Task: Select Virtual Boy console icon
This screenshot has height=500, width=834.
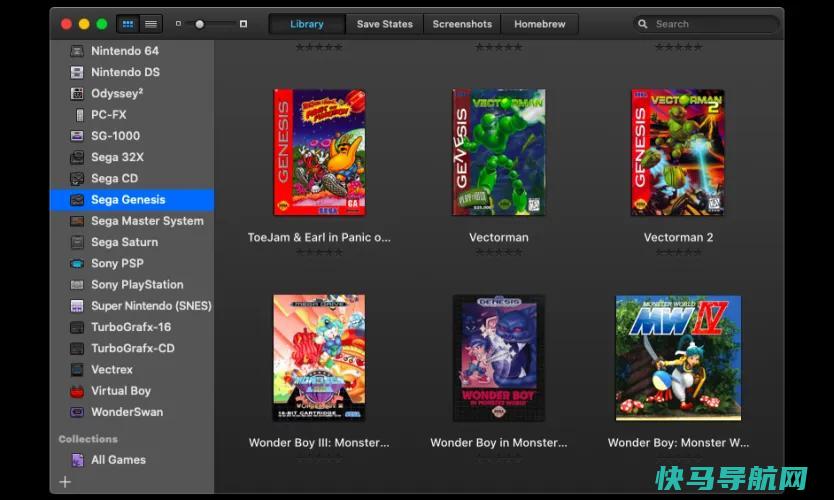Action: pos(77,391)
